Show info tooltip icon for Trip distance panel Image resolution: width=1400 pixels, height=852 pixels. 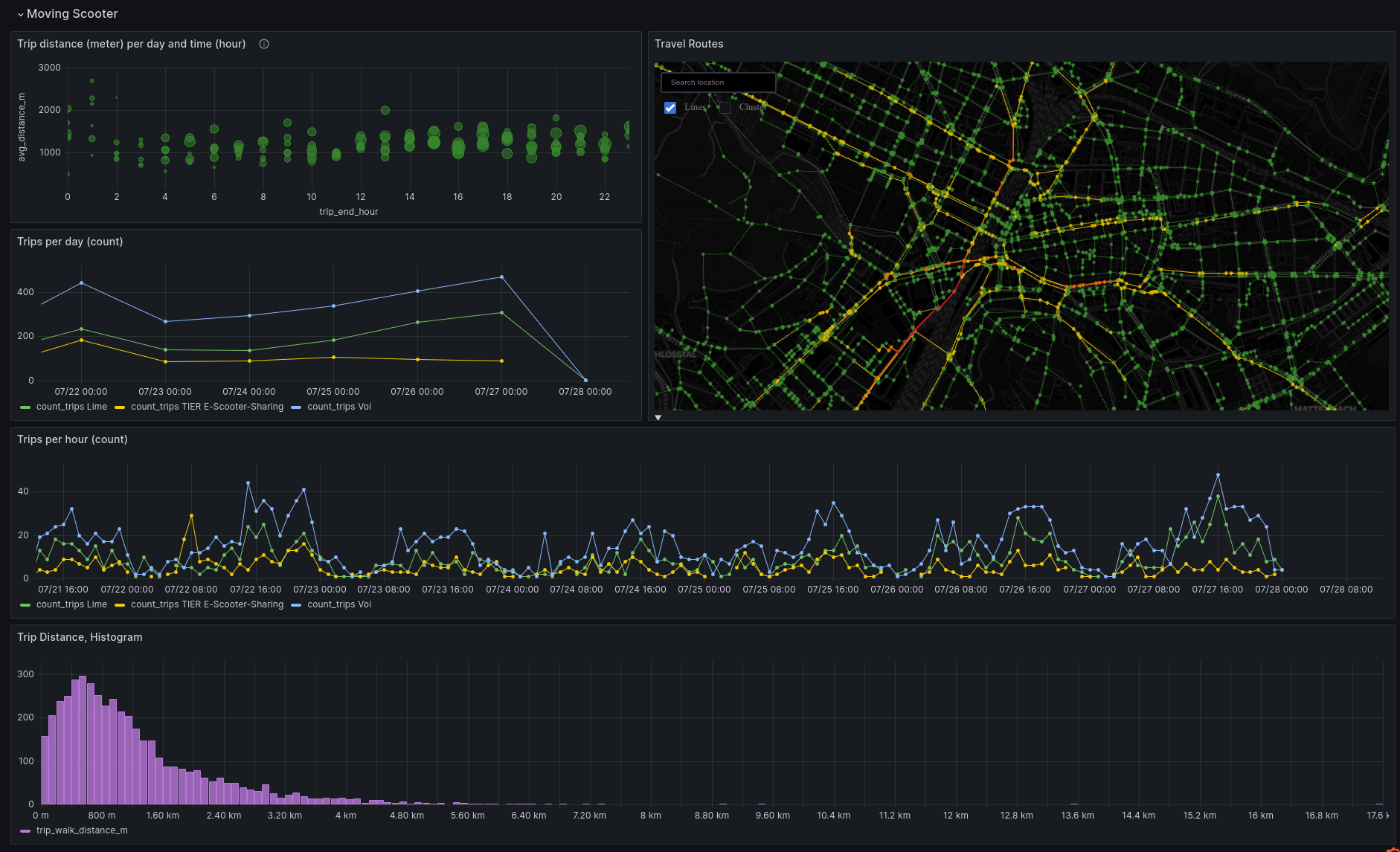click(264, 44)
